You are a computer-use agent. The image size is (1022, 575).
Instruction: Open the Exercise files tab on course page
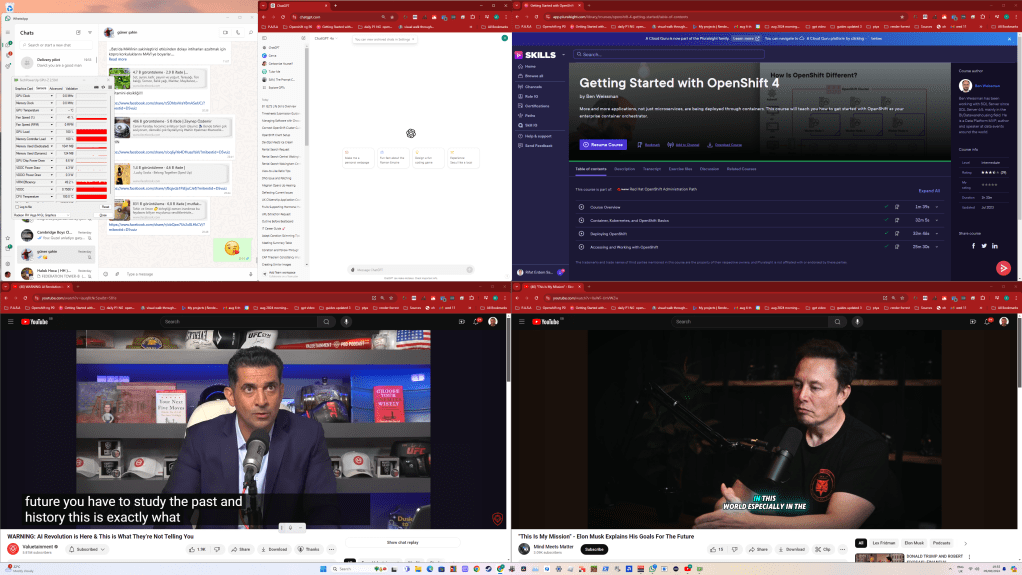(680, 169)
